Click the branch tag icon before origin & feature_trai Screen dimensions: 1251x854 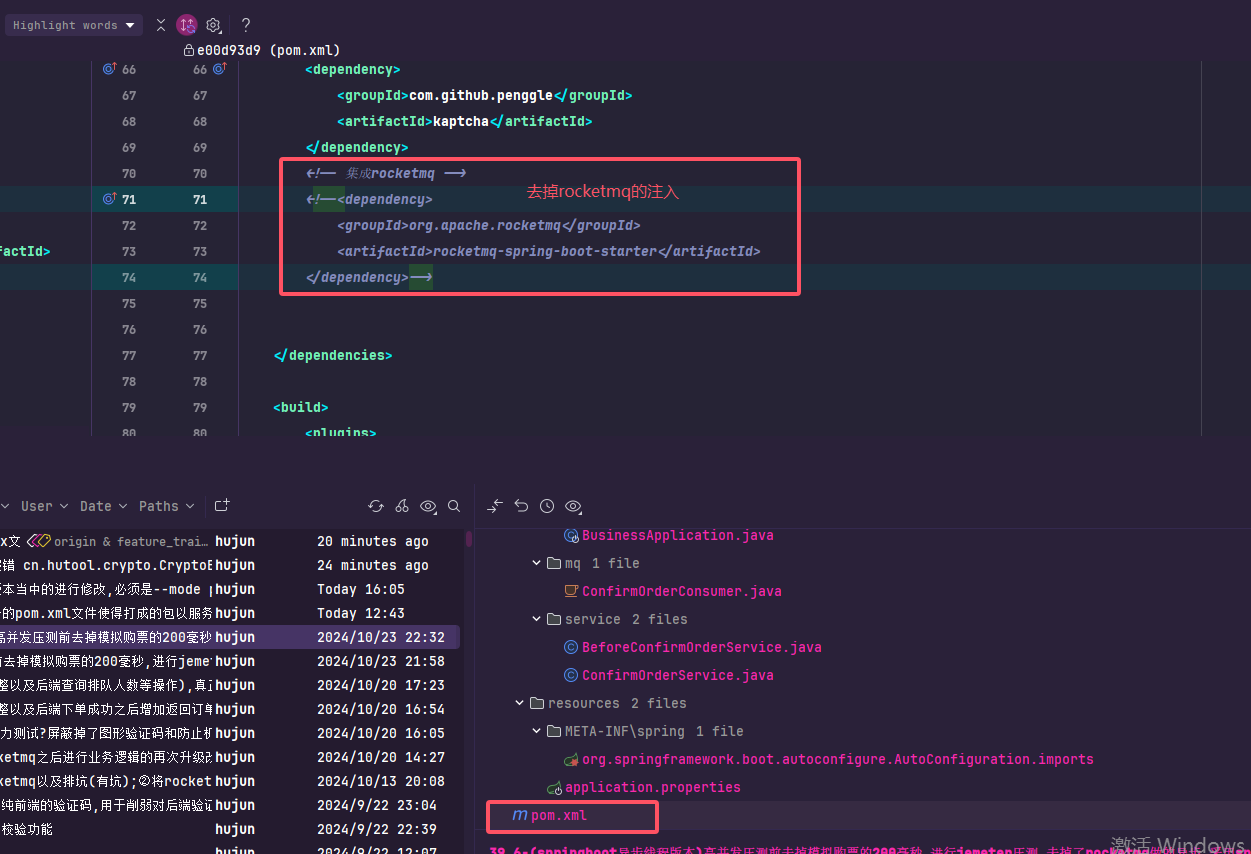pos(39,541)
